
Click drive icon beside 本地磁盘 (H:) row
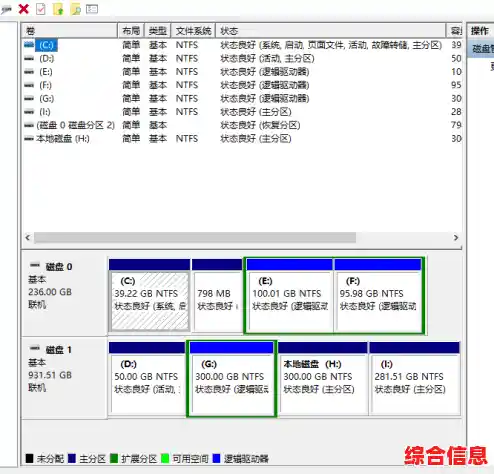tap(29, 139)
